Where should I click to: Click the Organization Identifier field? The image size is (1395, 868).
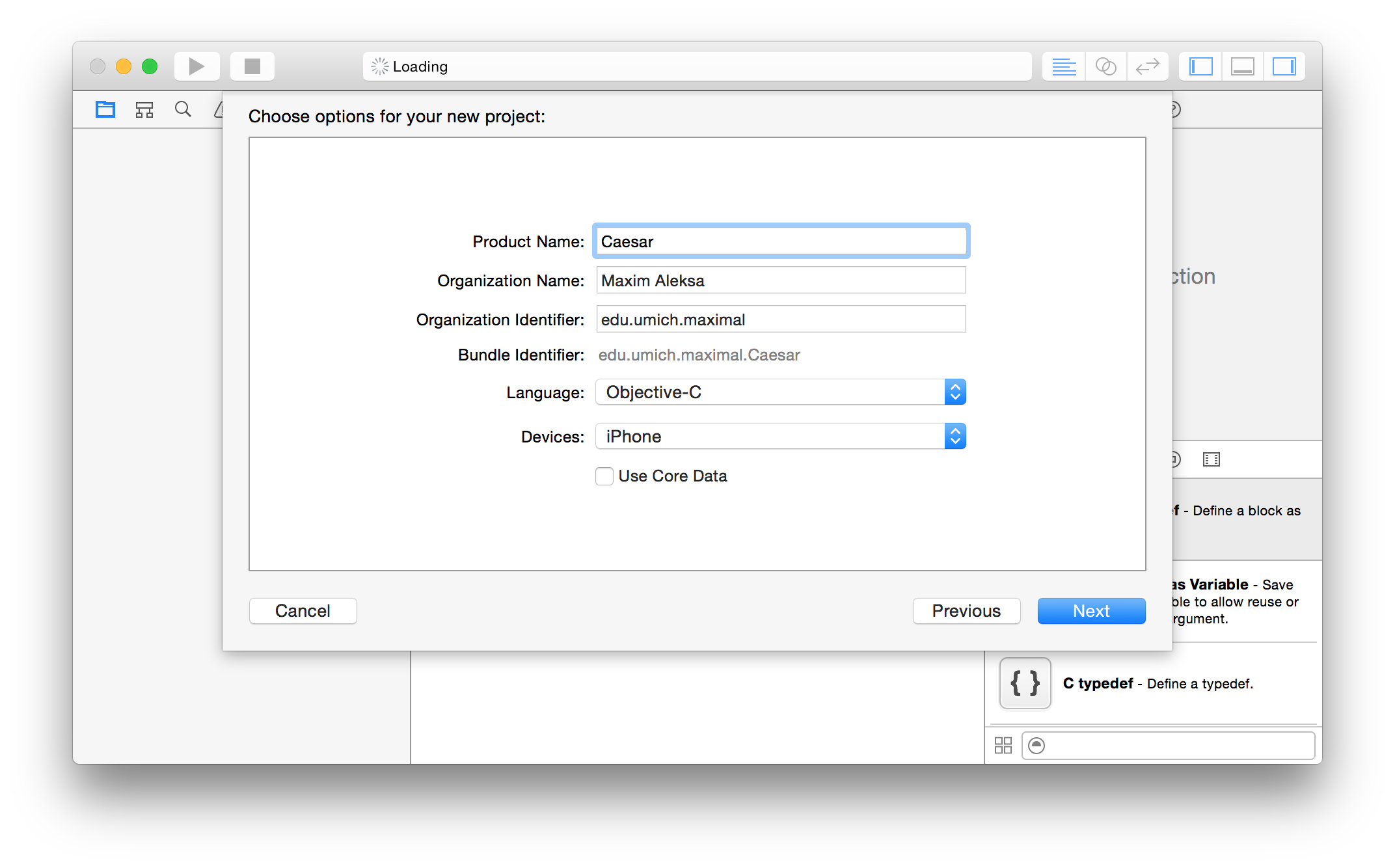781,319
